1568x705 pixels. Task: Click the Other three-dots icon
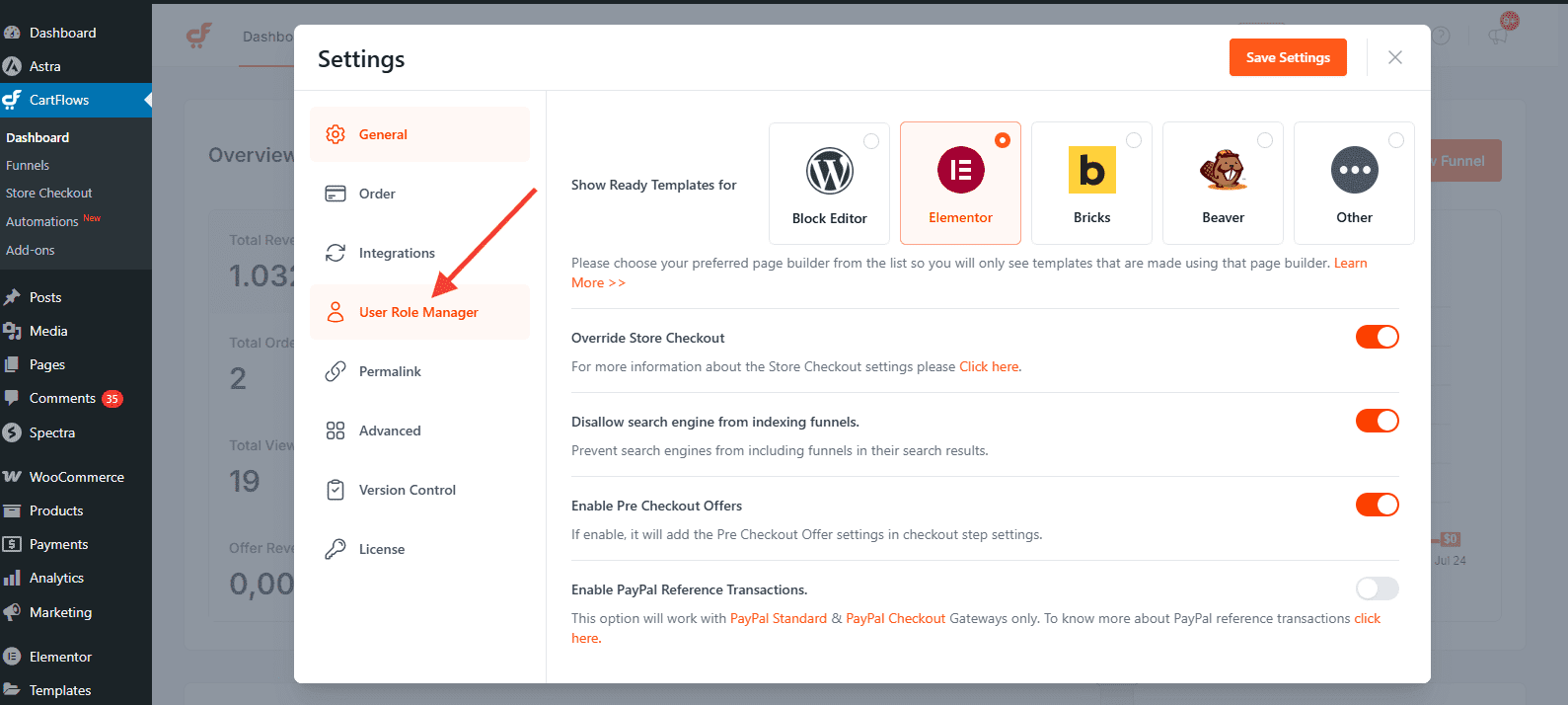point(1355,170)
